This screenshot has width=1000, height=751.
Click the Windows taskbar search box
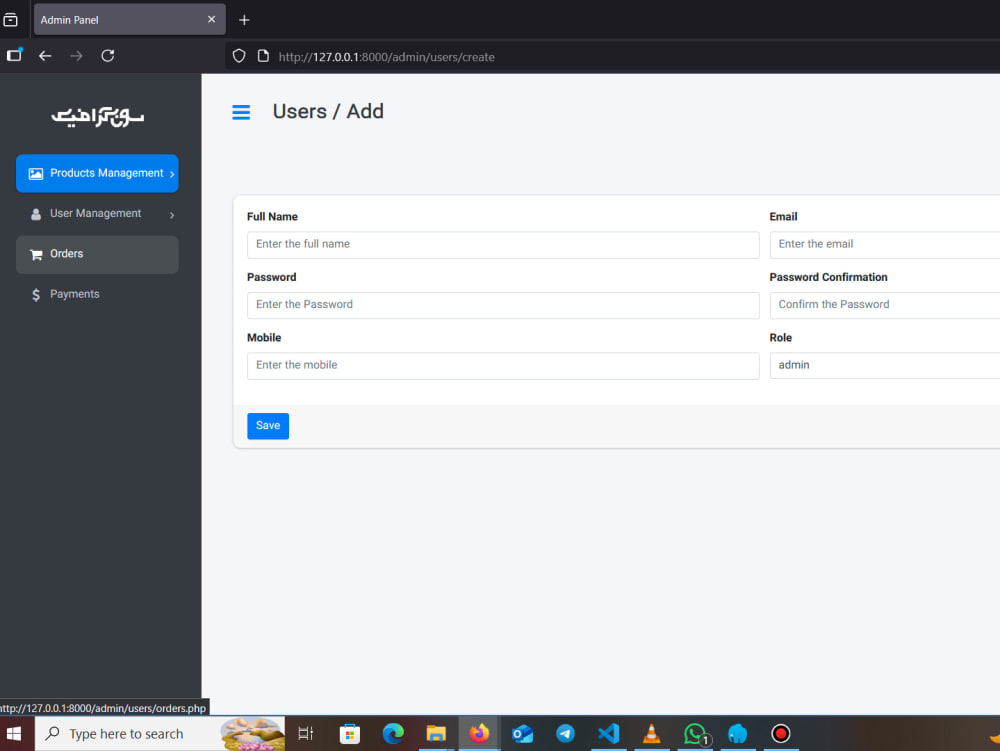pyautogui.click(x=159, y=734)
